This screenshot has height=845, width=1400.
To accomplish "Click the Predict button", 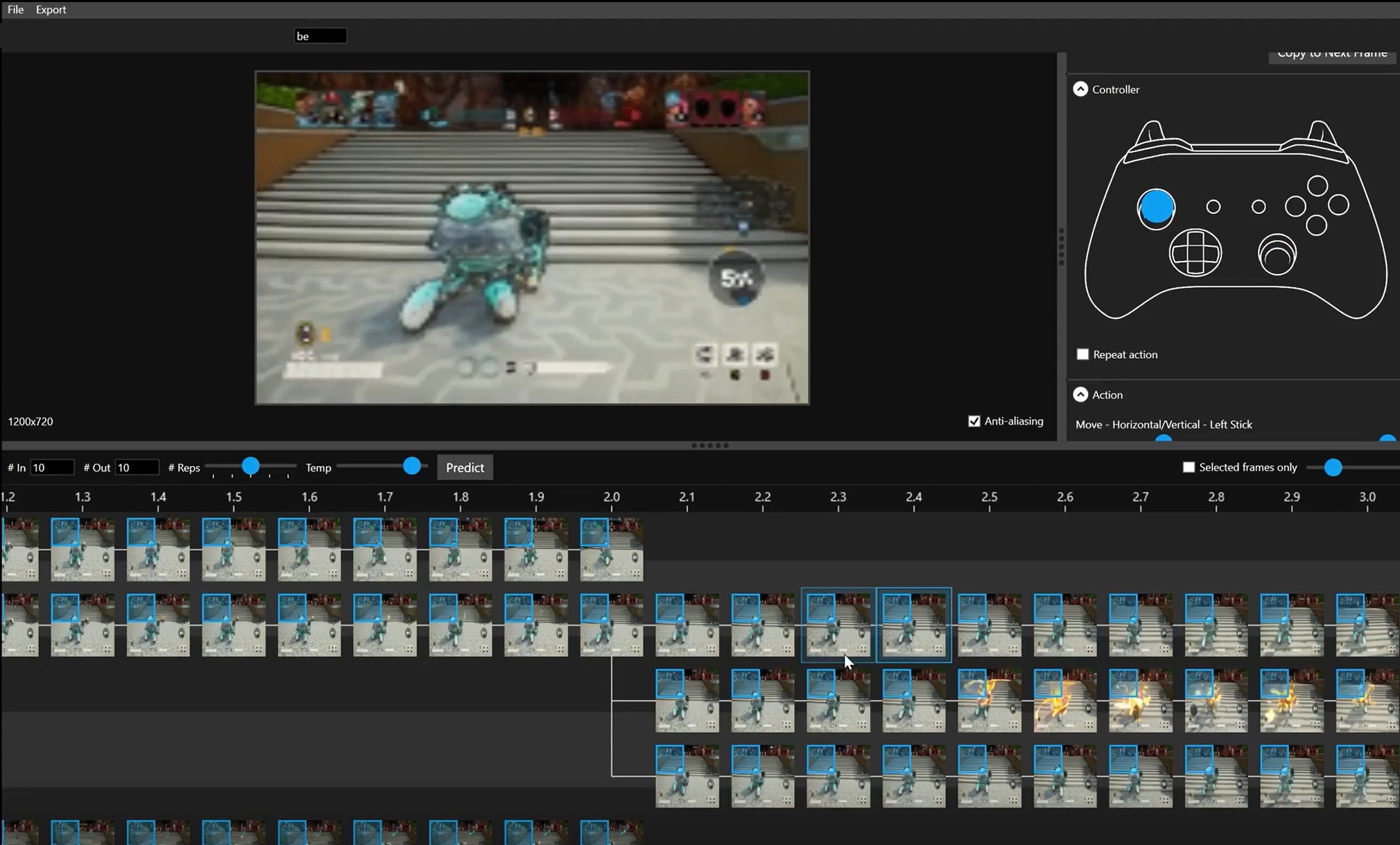I will (465, 468).
